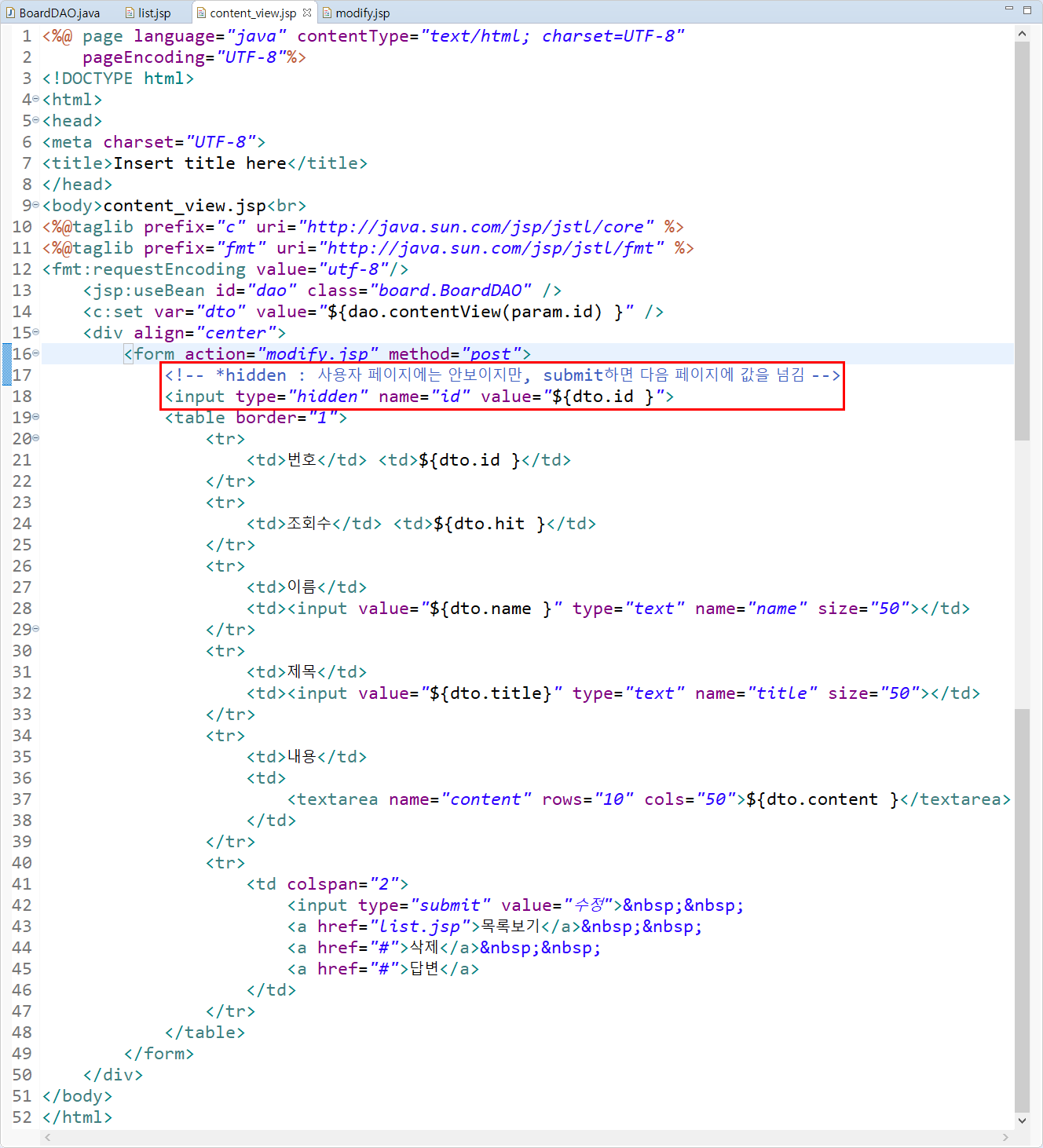The width and height of the screenshot is (1043, 1148).
Task: Click the closing </form> tag
Action: click(159, 1054)
